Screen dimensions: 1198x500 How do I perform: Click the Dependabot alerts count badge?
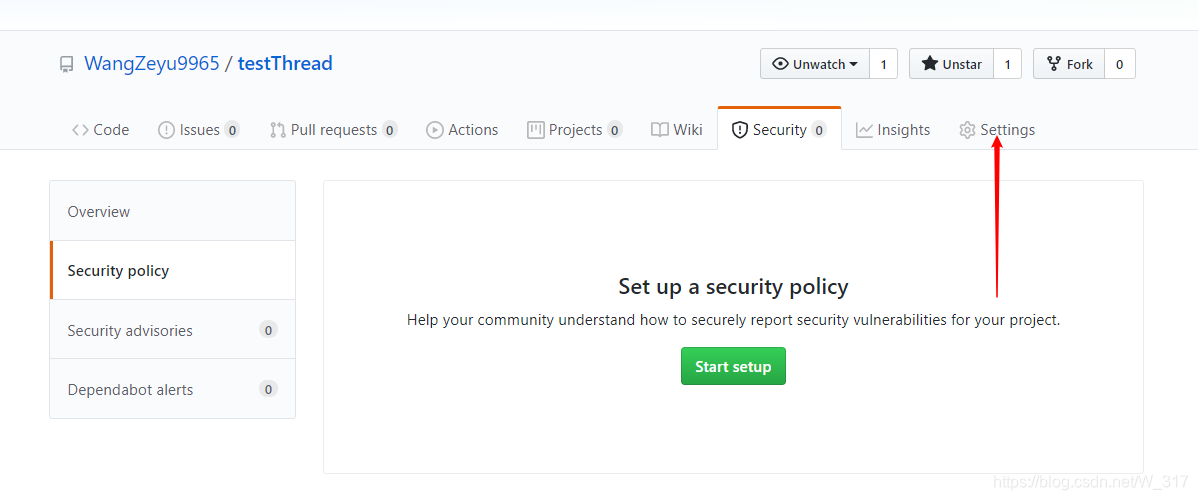pyautogui.click(x=268, y=389)
